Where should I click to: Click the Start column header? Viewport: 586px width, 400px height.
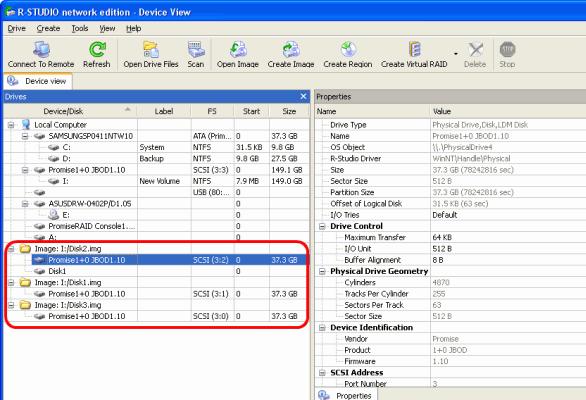(x=252, y=111)
